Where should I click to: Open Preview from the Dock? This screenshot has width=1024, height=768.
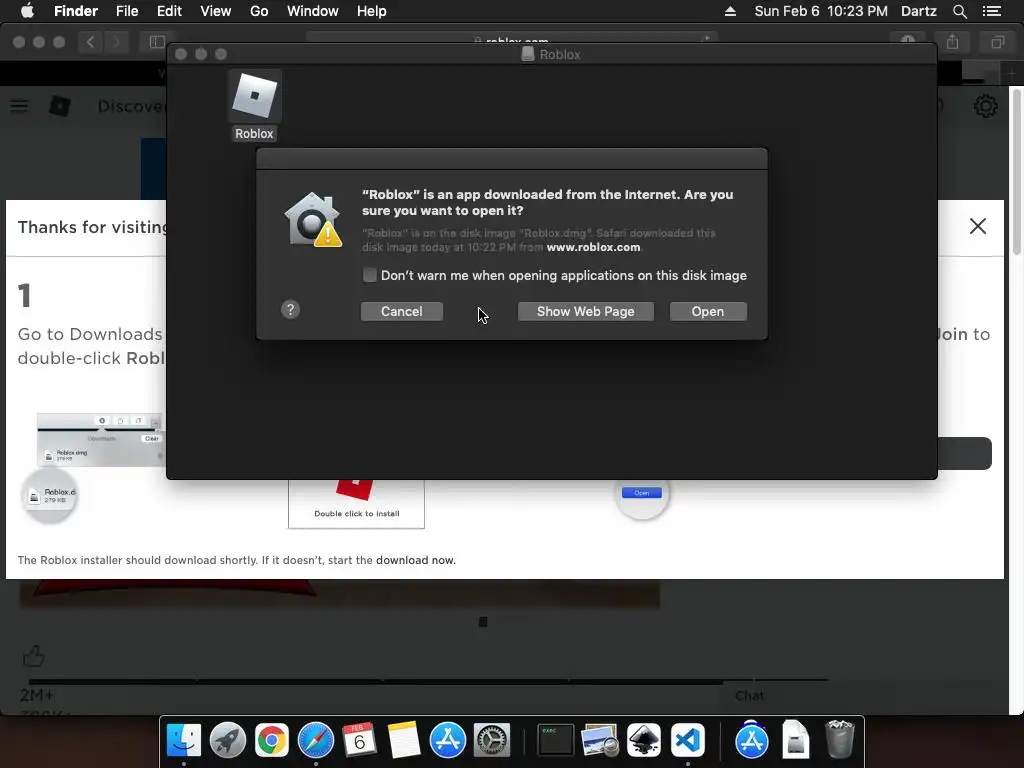point(600,740)
